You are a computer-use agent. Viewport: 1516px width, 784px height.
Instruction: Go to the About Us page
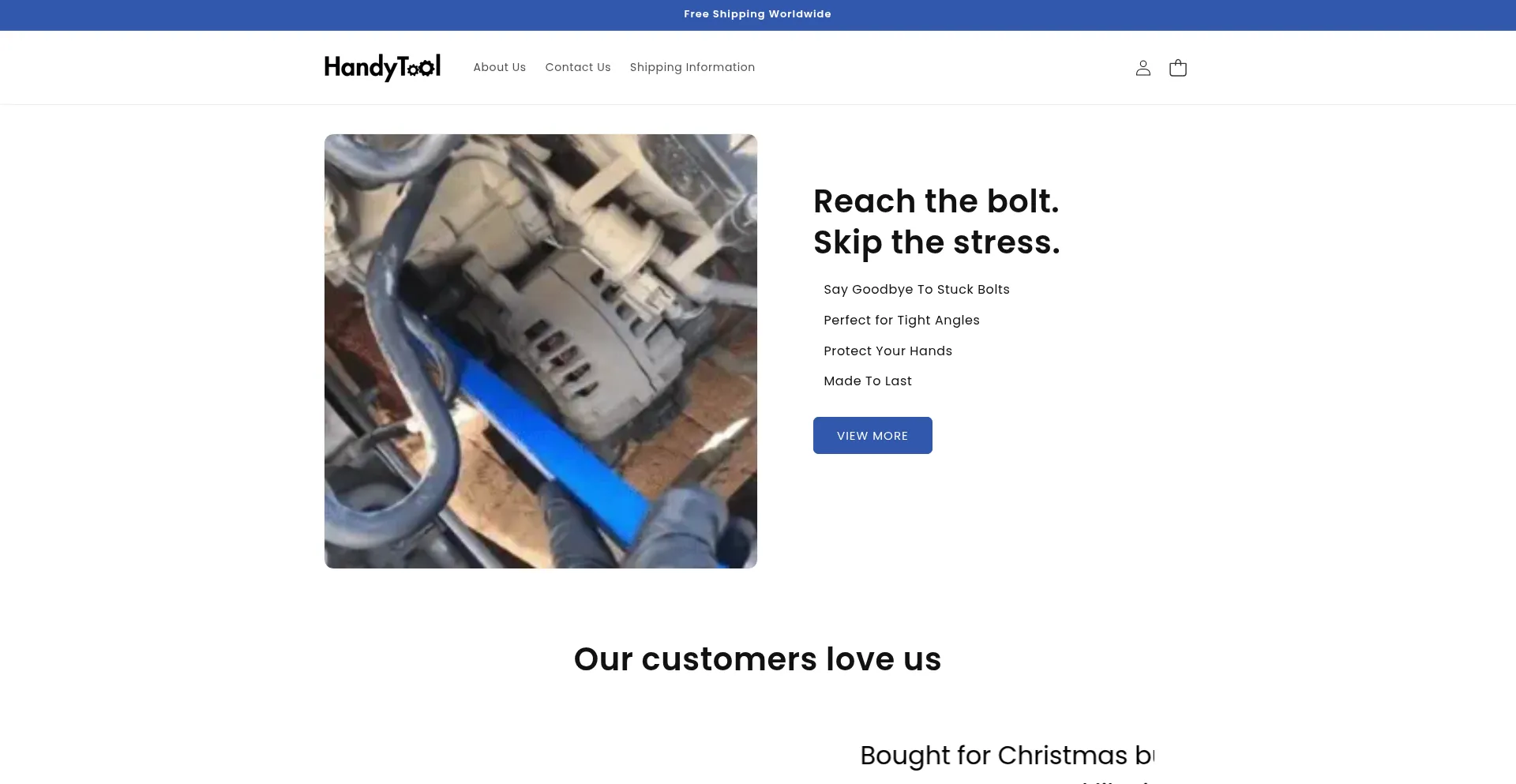[499, 67]
